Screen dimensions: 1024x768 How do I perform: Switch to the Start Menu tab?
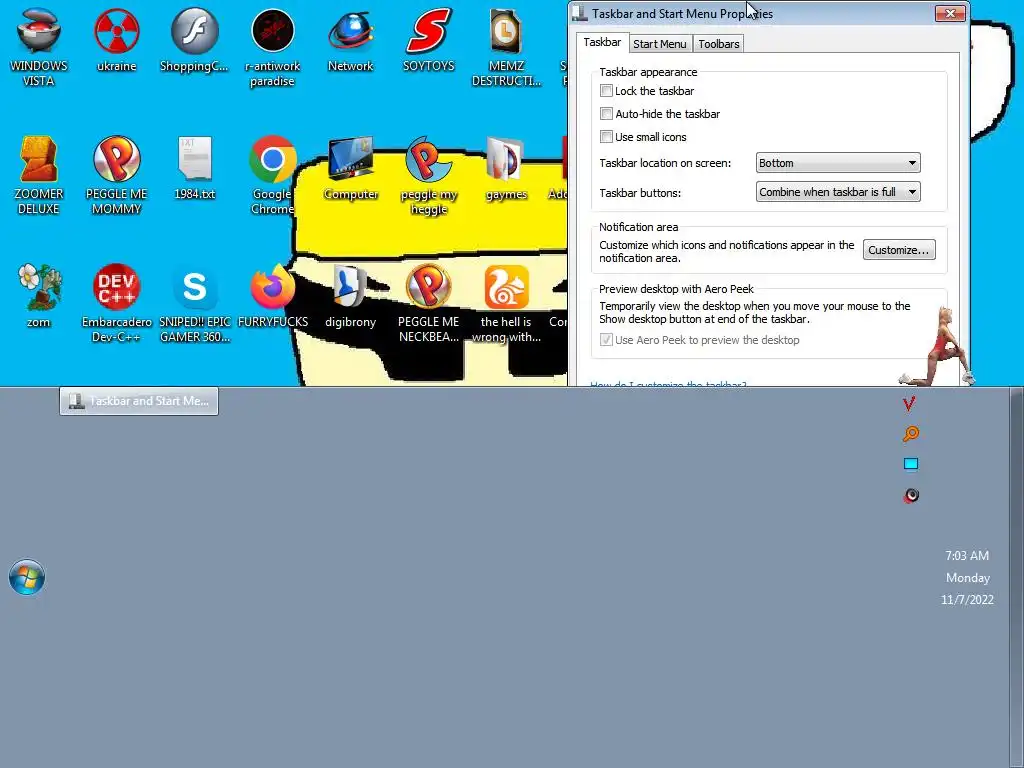[x=660, y=44]
